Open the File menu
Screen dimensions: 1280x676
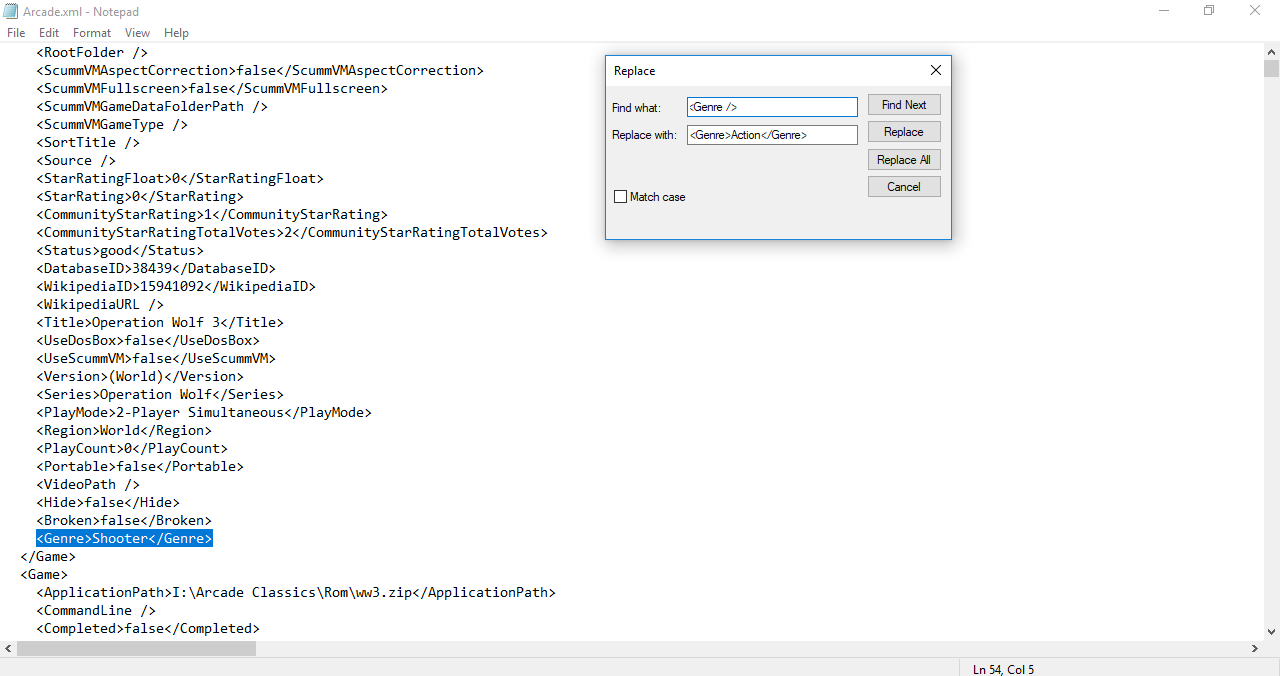16,33
